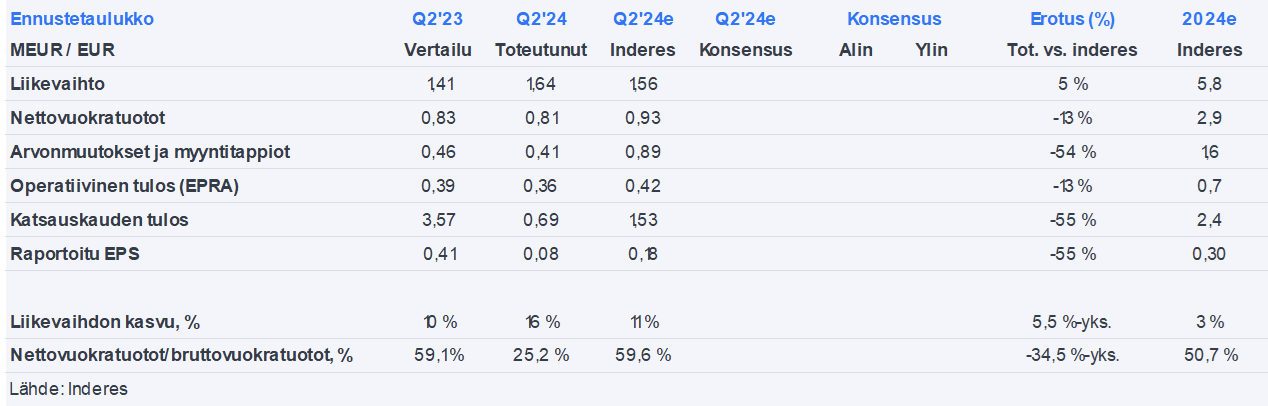Click the Lähde: Inderes source note
The height and width of the screenshot is (406, 1268).
coord(68,389)
